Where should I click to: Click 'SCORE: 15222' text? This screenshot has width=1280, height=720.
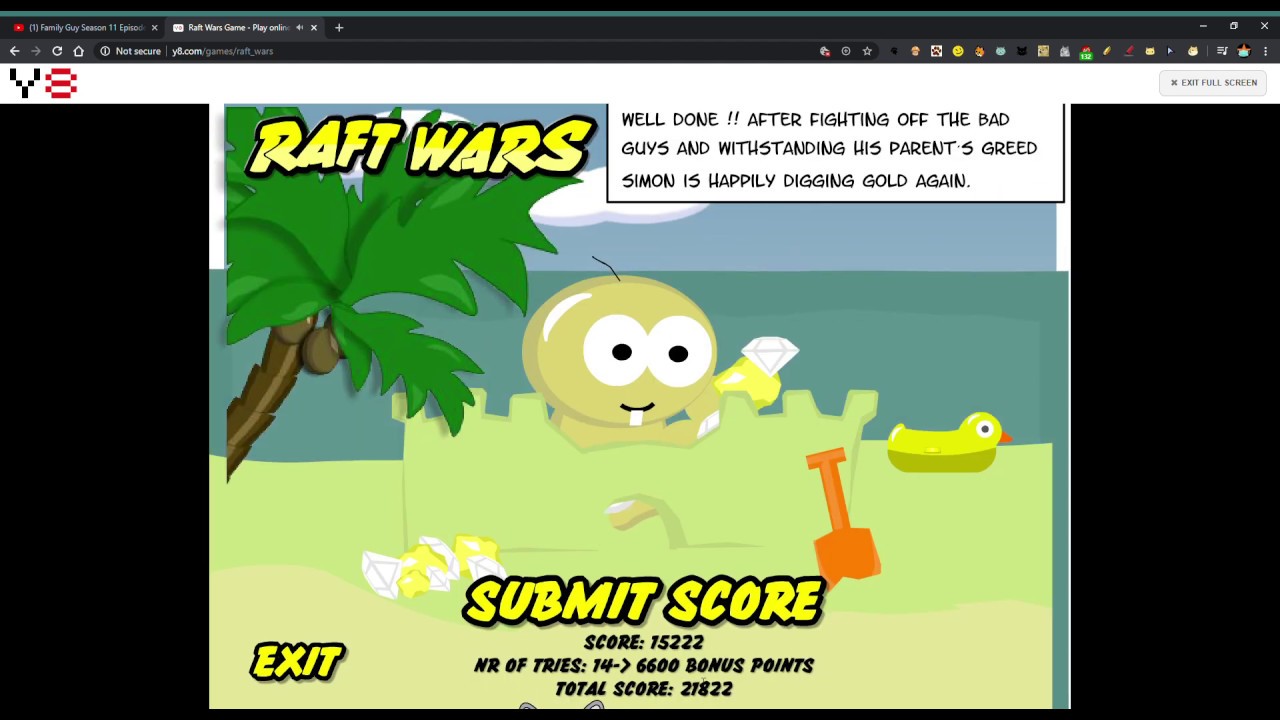[644, 643]
